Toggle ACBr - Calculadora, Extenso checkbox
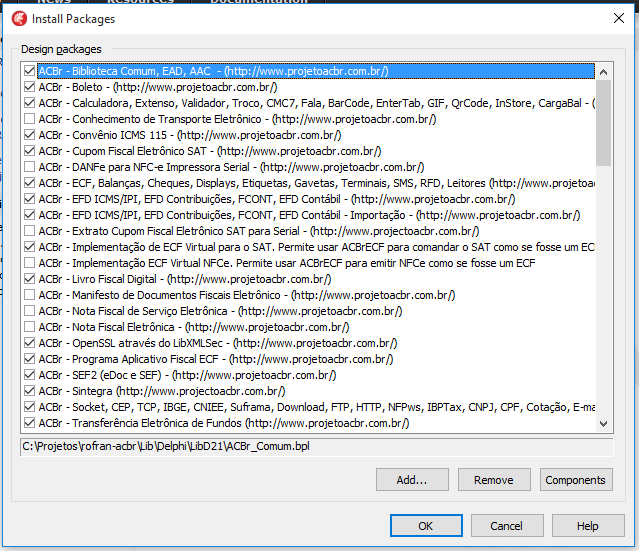 (29, 103)
